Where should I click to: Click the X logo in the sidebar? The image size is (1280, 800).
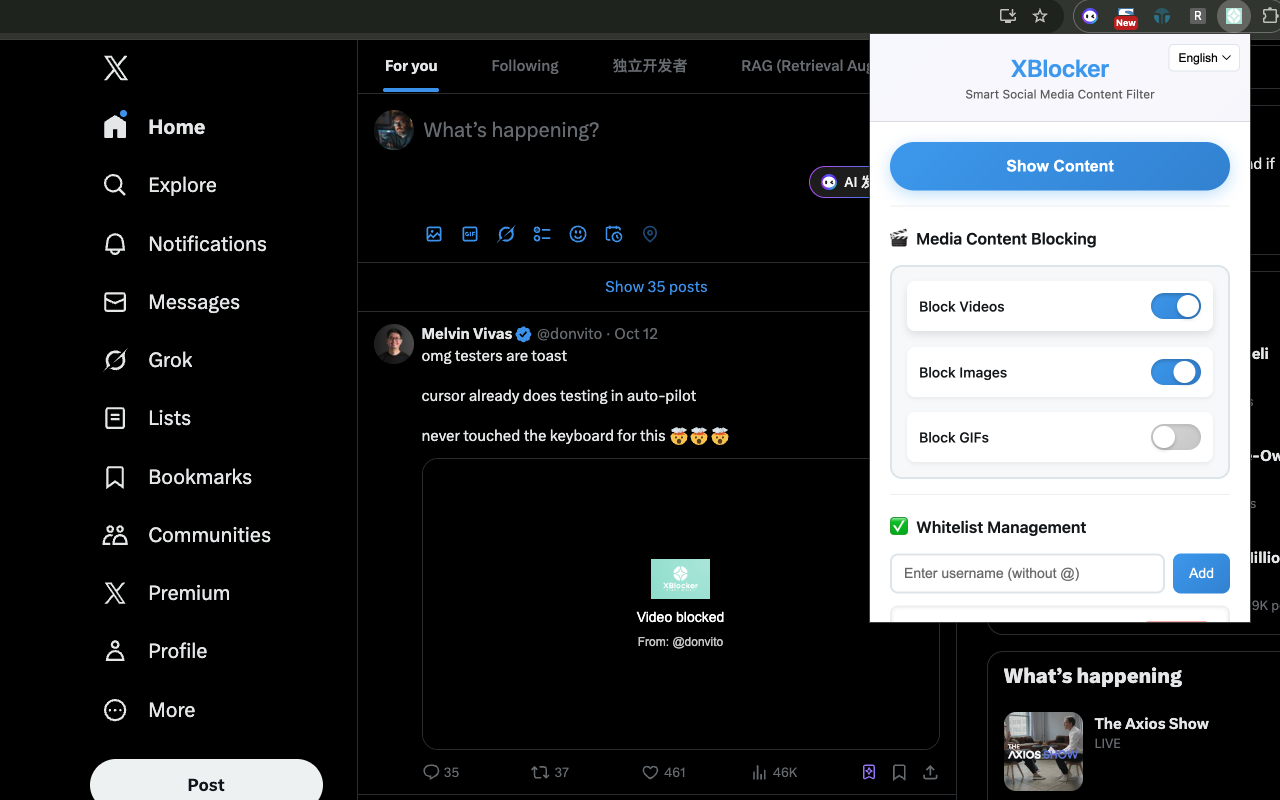click(x=116, y=68)
